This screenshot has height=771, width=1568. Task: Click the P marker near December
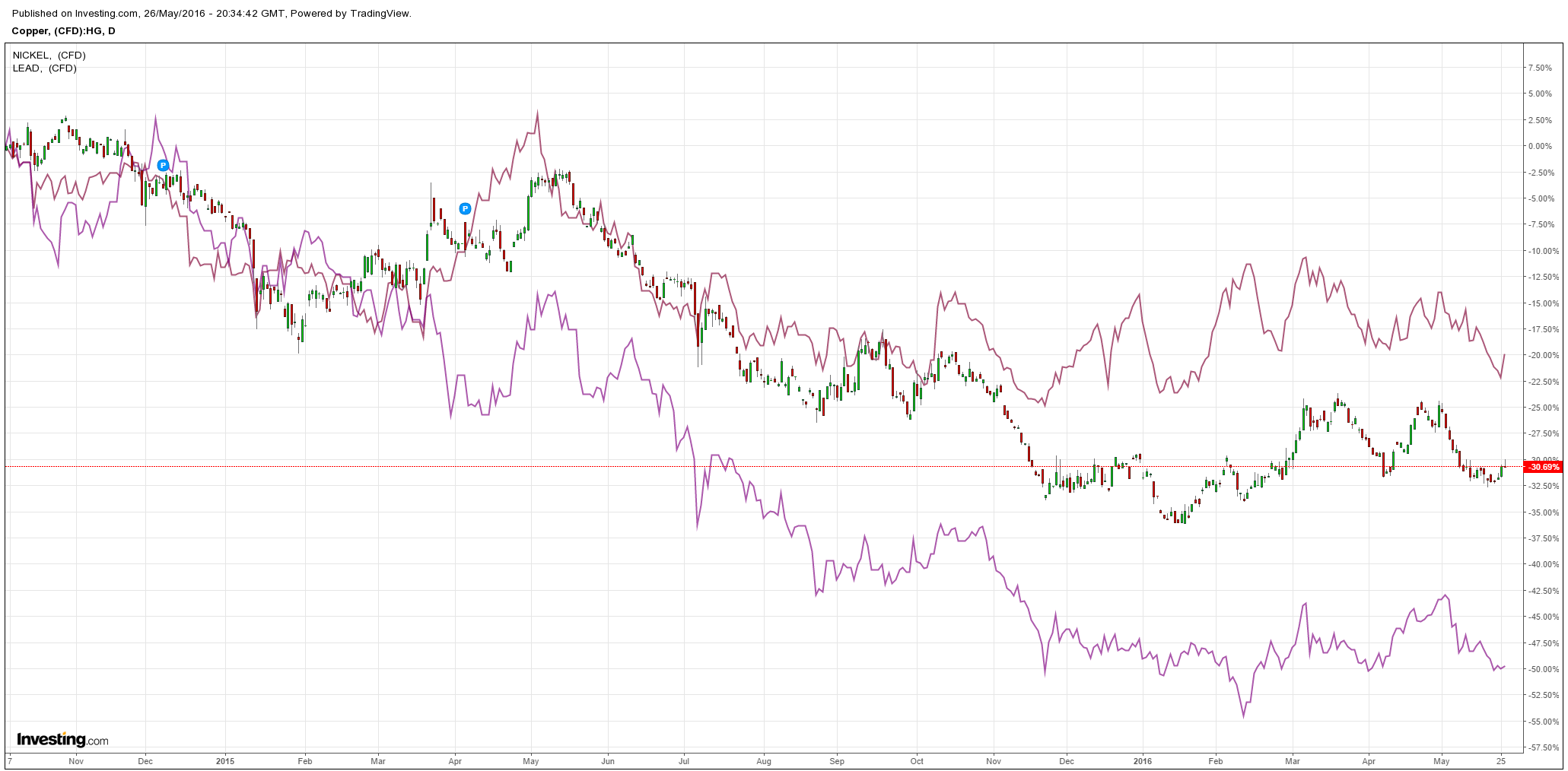(163, 165)
